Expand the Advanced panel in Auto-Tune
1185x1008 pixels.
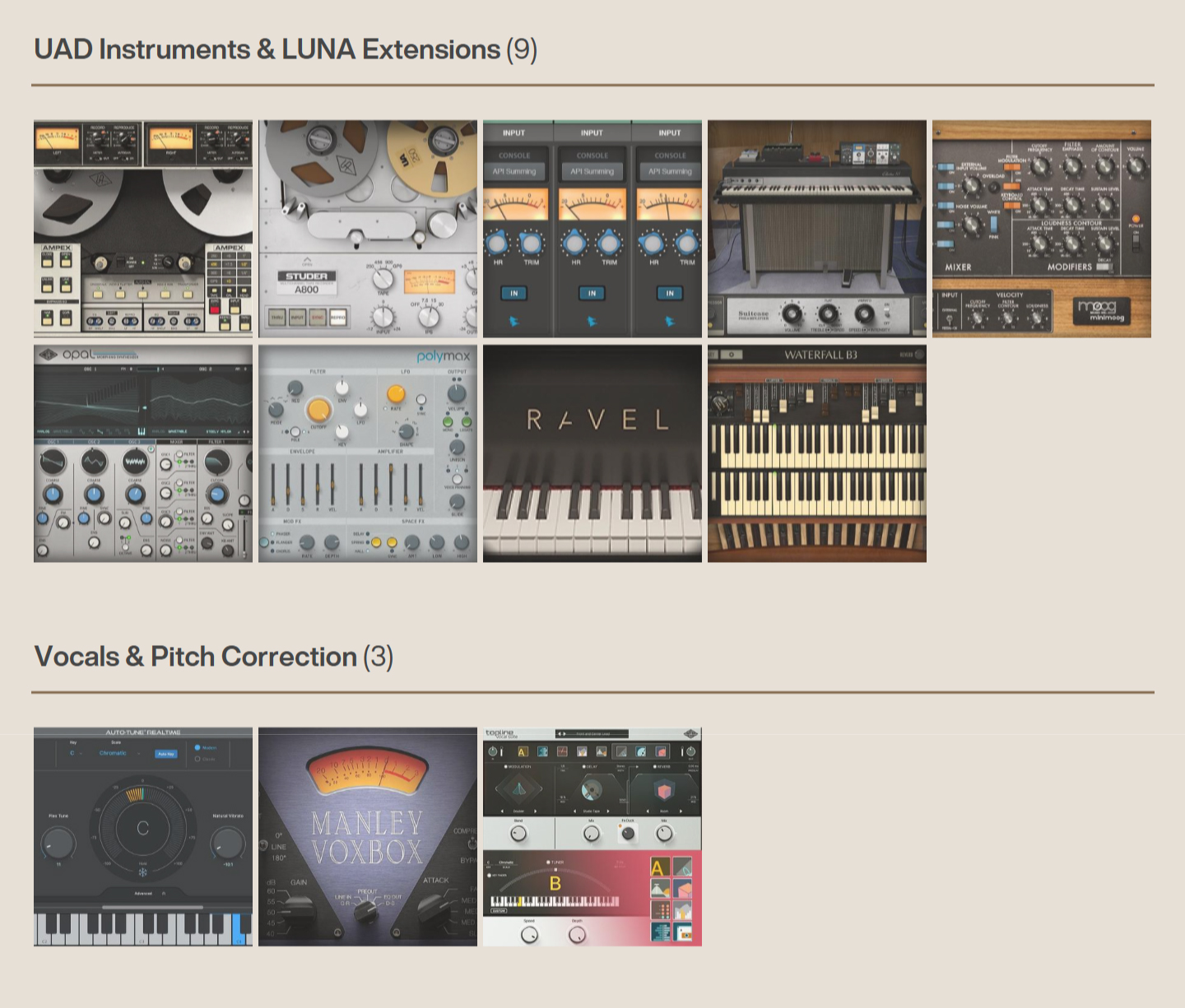143,894
